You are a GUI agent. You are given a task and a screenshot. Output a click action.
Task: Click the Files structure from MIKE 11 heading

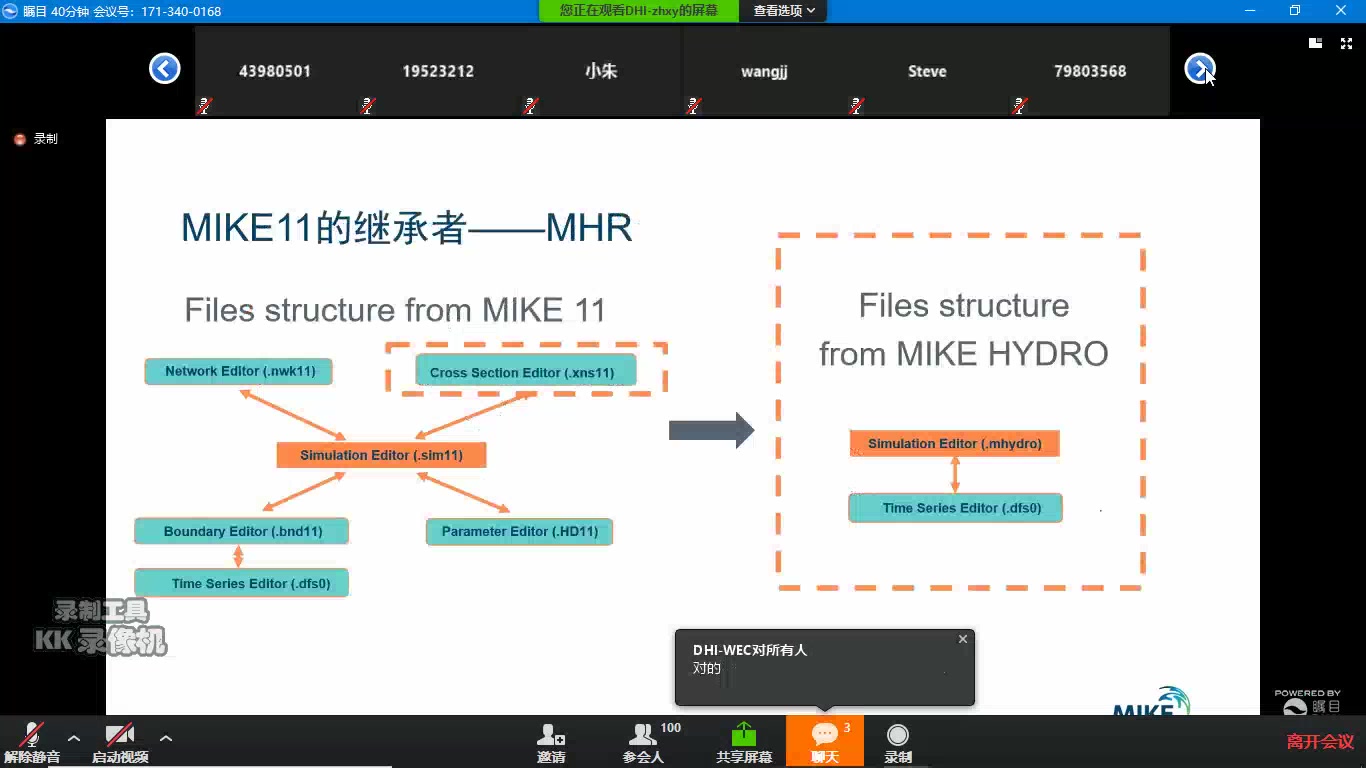coord(395,310)
